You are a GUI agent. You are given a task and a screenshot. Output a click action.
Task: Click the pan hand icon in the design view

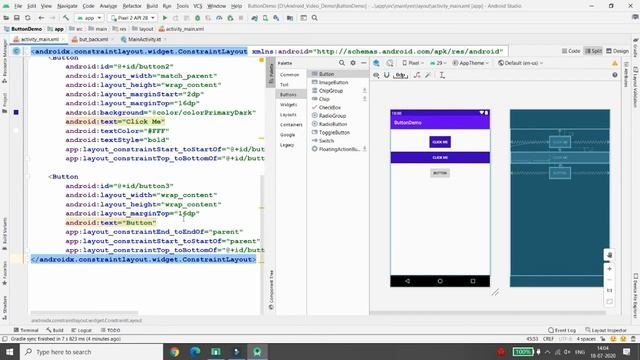[609, 255]
